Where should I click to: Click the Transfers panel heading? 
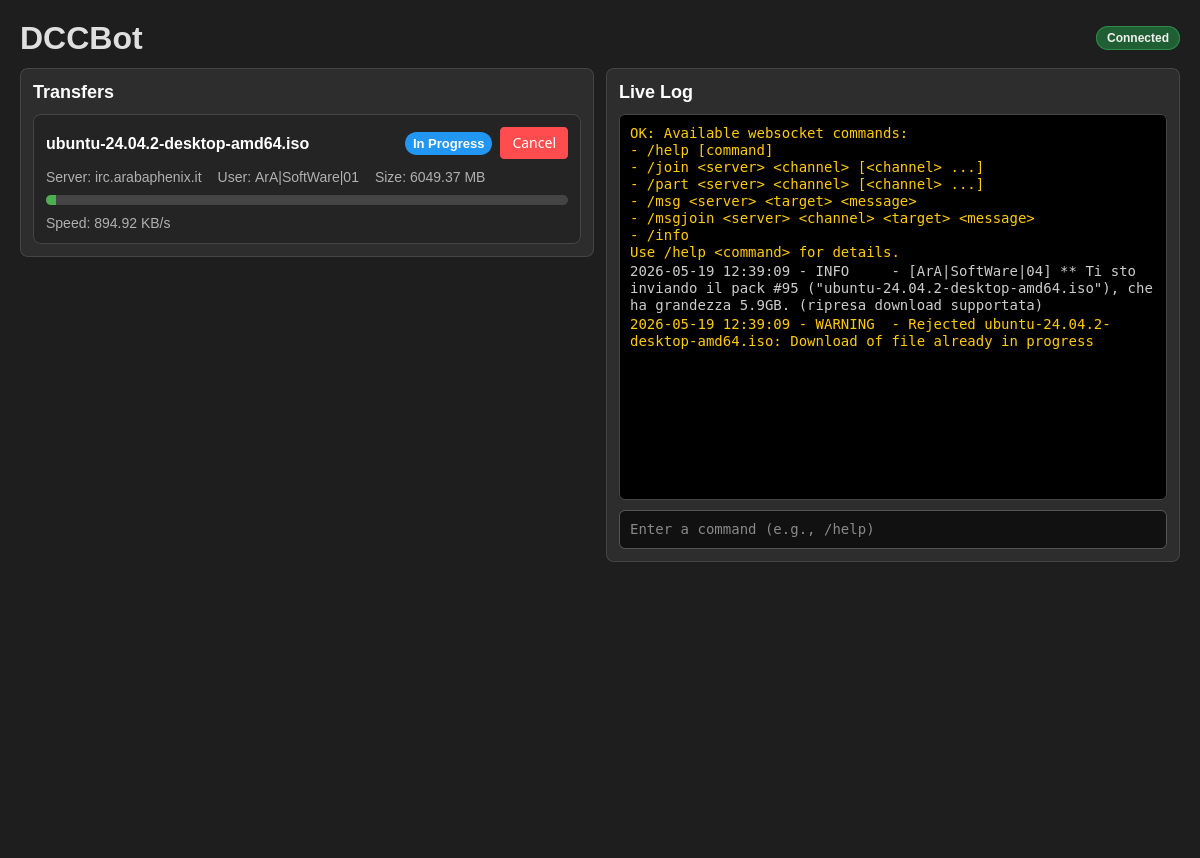73,92
